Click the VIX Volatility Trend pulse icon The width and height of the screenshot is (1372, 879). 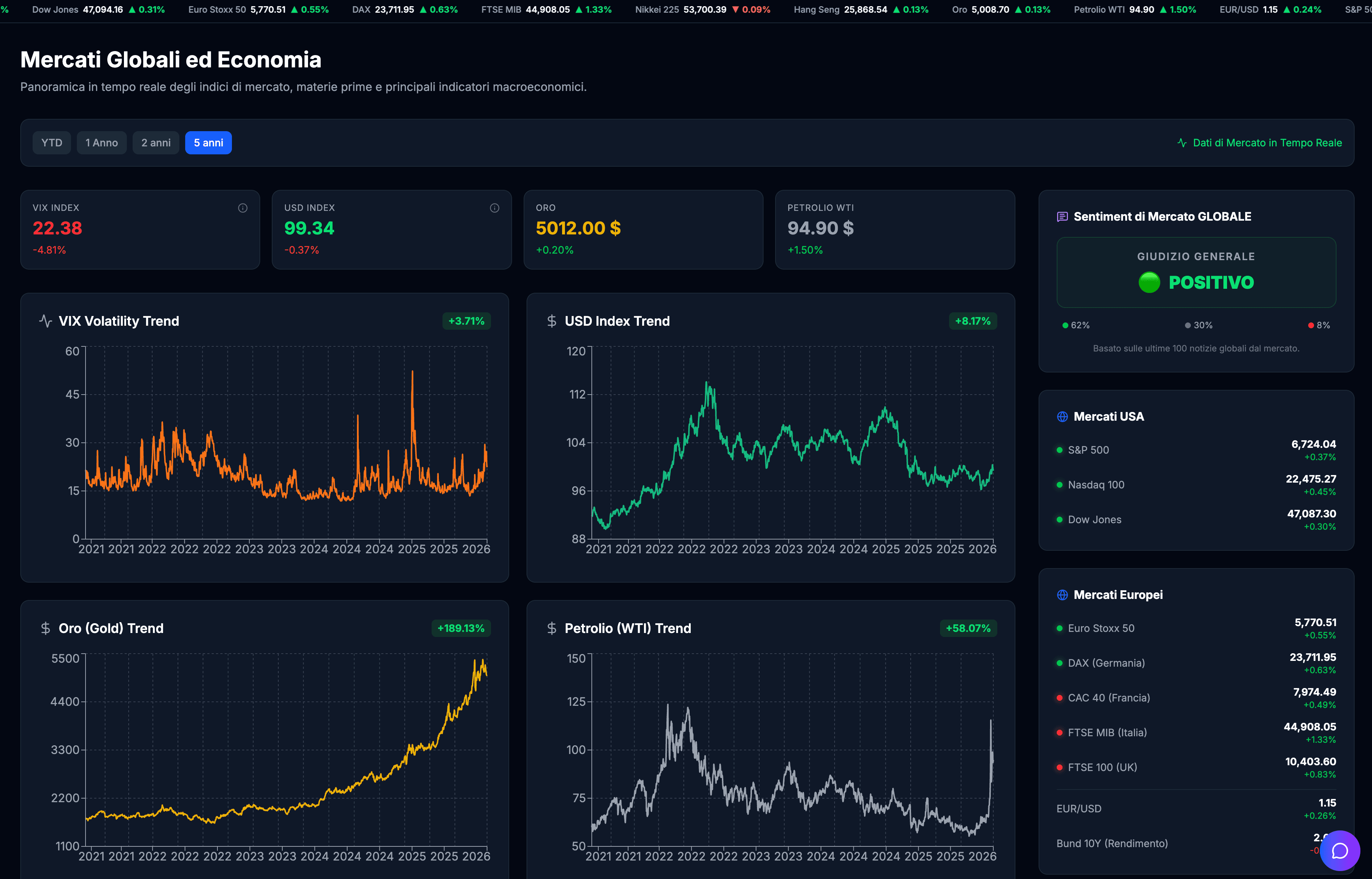click(x=46, y=321)
